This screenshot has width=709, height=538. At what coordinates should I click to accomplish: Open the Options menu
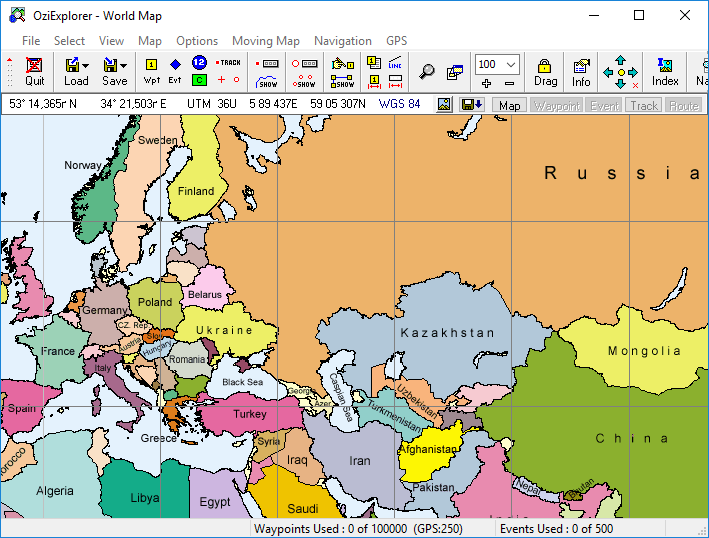pyautogui.click(x=197, y=41)
